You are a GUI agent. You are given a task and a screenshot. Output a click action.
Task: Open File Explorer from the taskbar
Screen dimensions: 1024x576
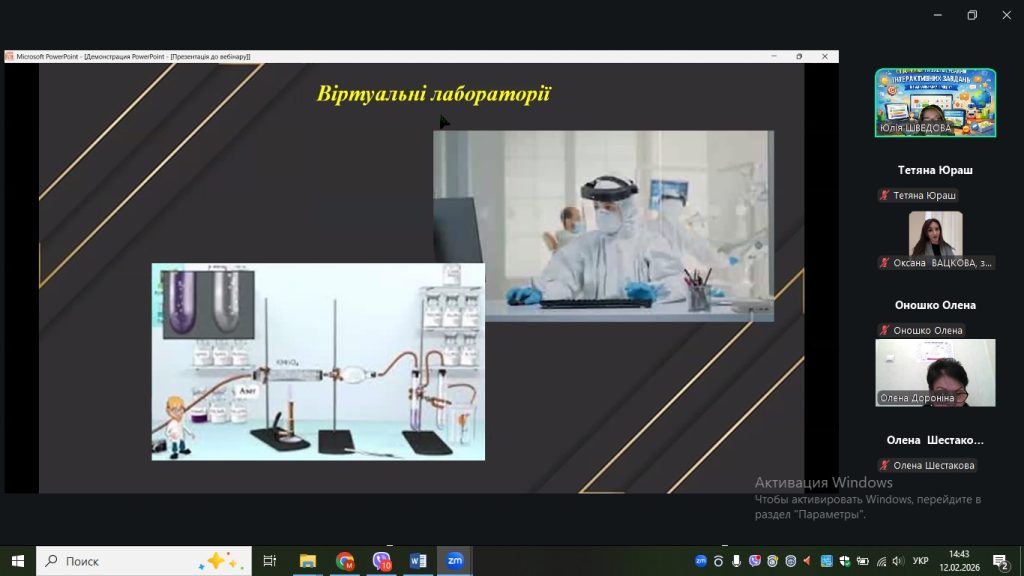pyautogui.click(x=308, y=561)
